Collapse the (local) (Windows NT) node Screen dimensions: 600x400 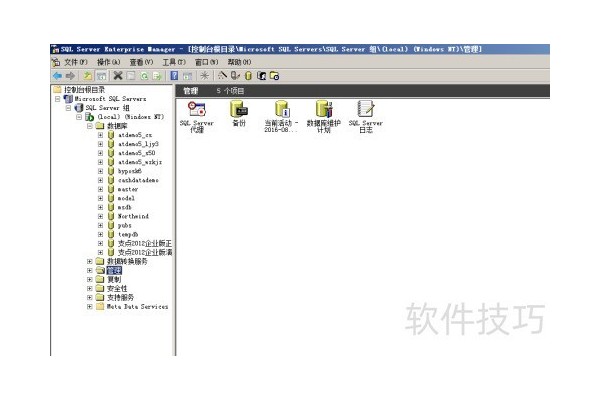click(79, 117)
